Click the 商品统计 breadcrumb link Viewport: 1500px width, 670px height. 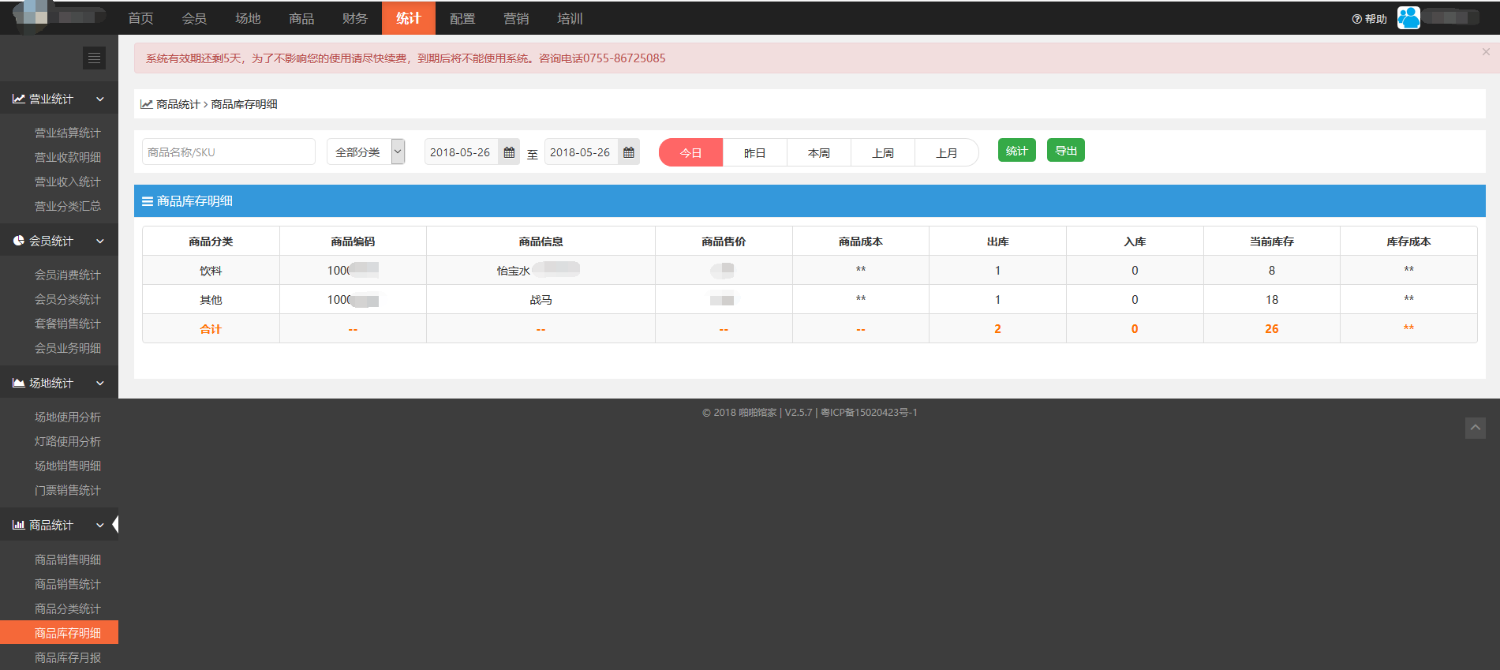pyautogui.click(x=178, y=104)
